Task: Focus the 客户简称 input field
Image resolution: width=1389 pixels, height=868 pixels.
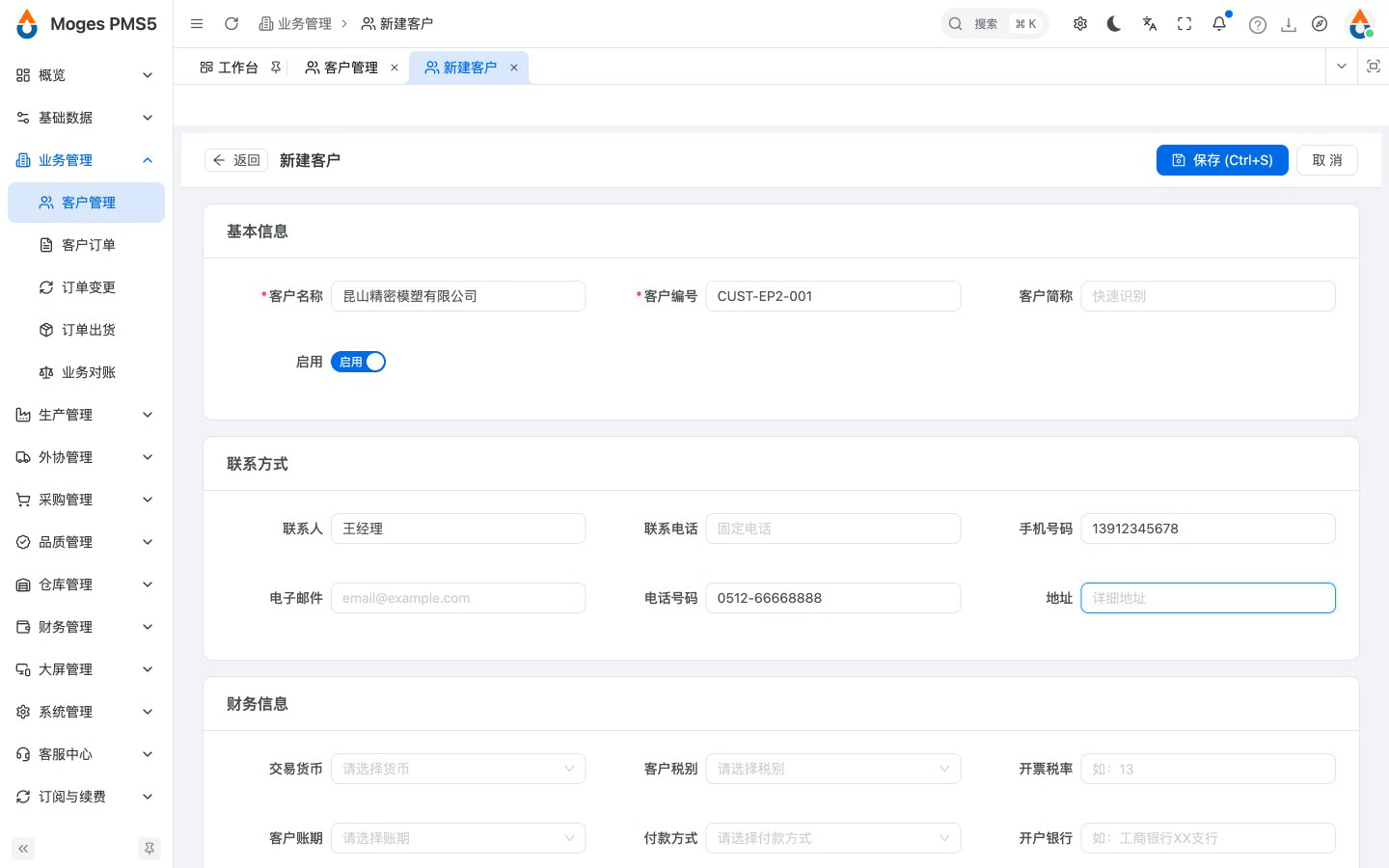Action: (x=1208, y=296)
